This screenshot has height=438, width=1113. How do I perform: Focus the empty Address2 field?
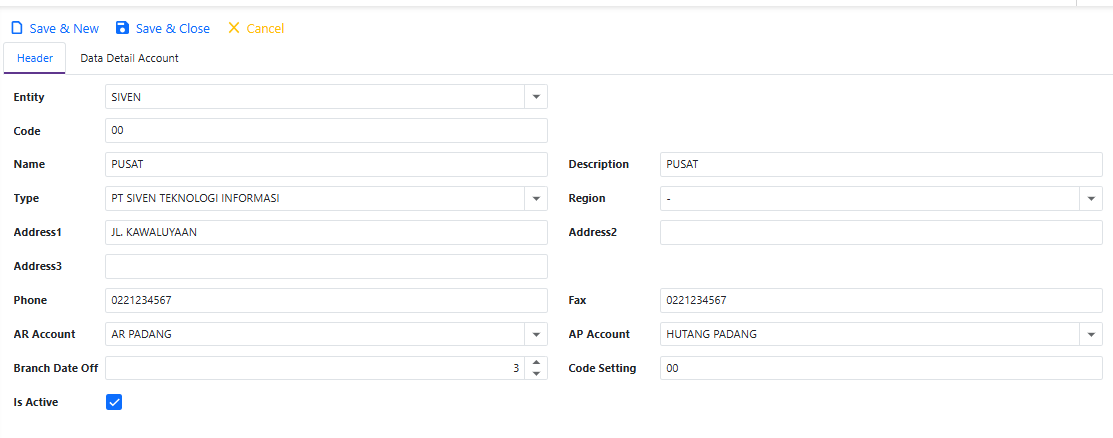[881, 232]
